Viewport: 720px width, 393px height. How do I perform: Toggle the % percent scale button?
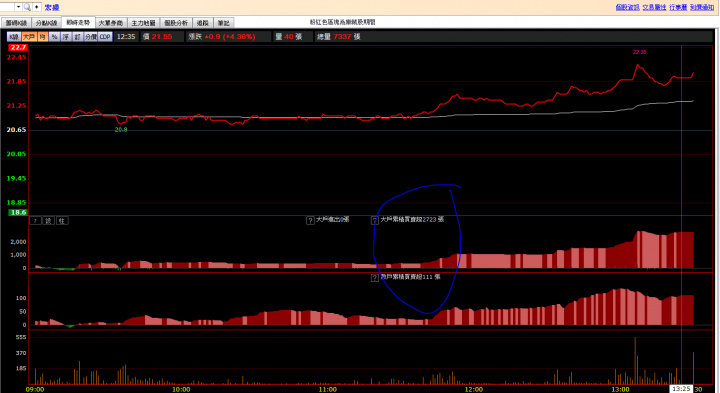point(54,37)
